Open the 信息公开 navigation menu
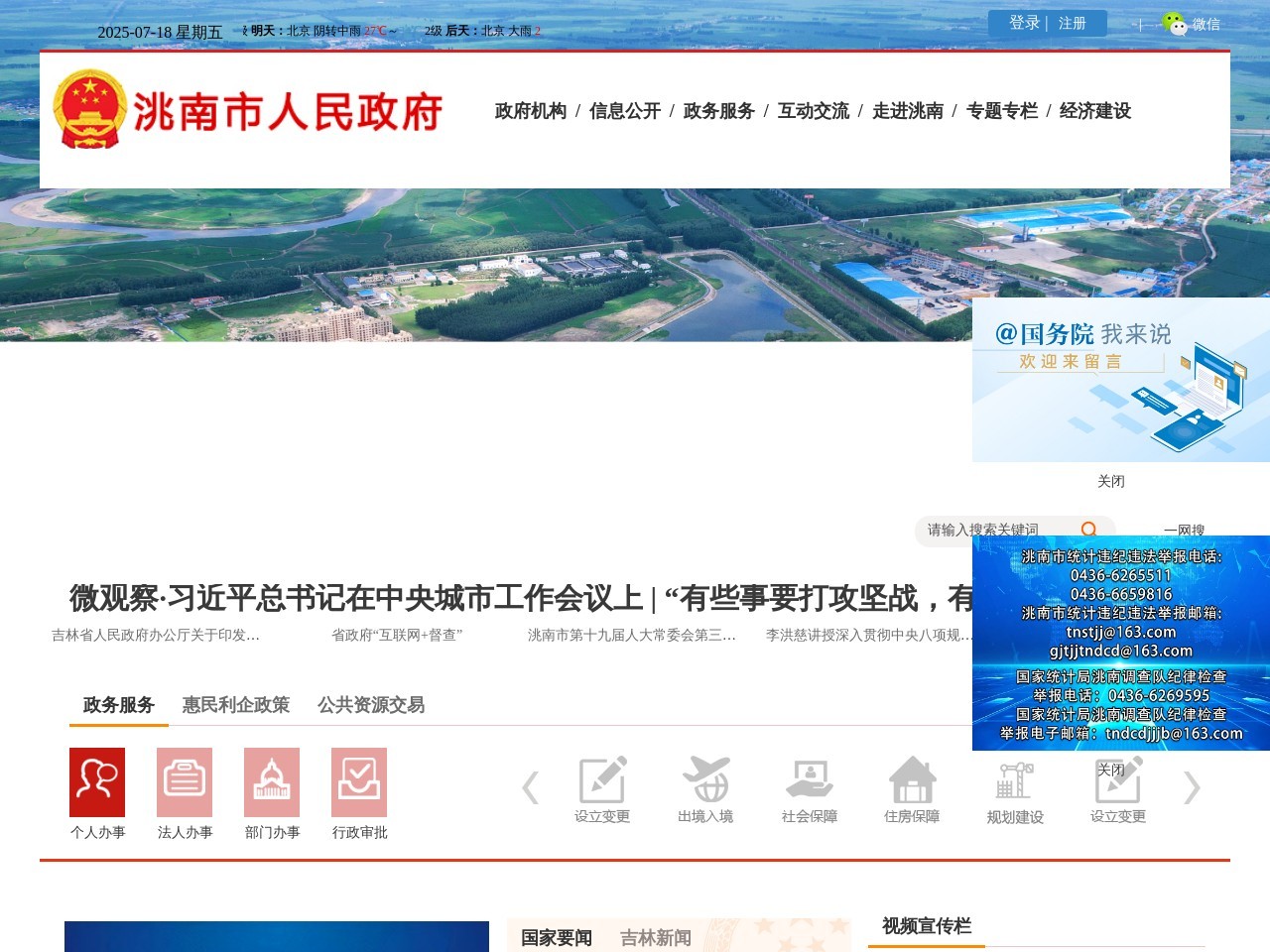Screen dimensions: 1270x952 pos(625,111)
